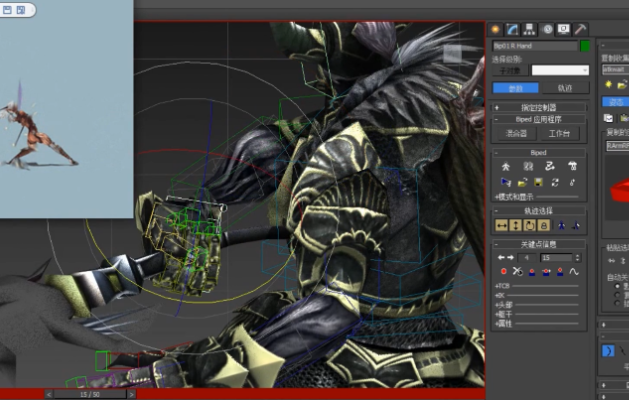Select the Body Rotation track icon

[530, 225]
